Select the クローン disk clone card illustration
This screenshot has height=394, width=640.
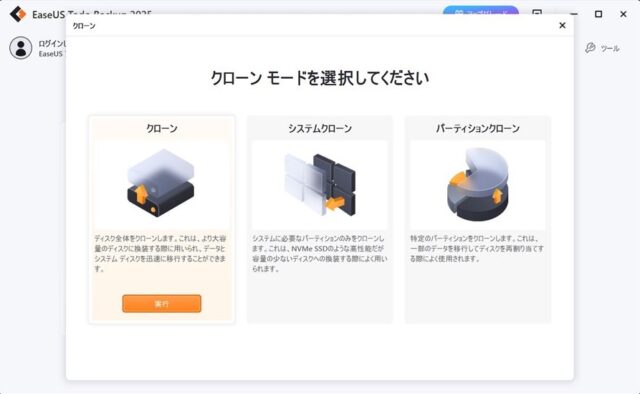[x=161, y=183]
